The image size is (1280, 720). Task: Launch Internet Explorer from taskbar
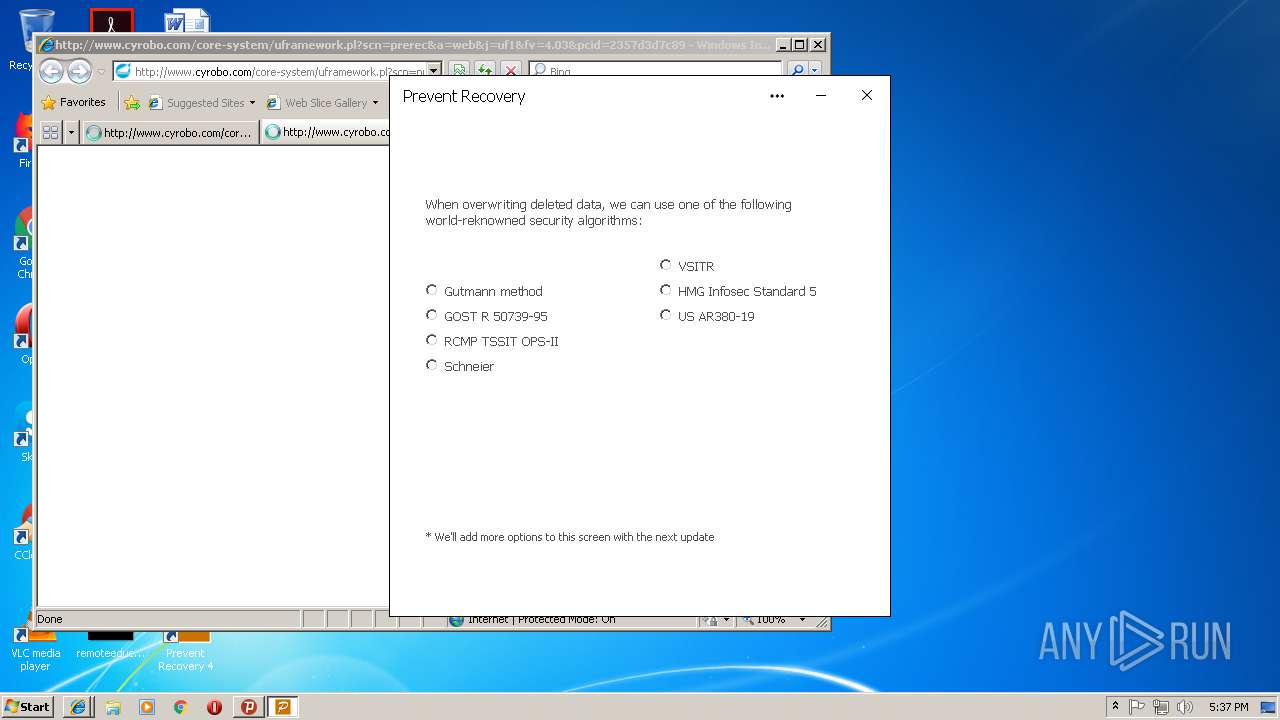click(78, 707)
